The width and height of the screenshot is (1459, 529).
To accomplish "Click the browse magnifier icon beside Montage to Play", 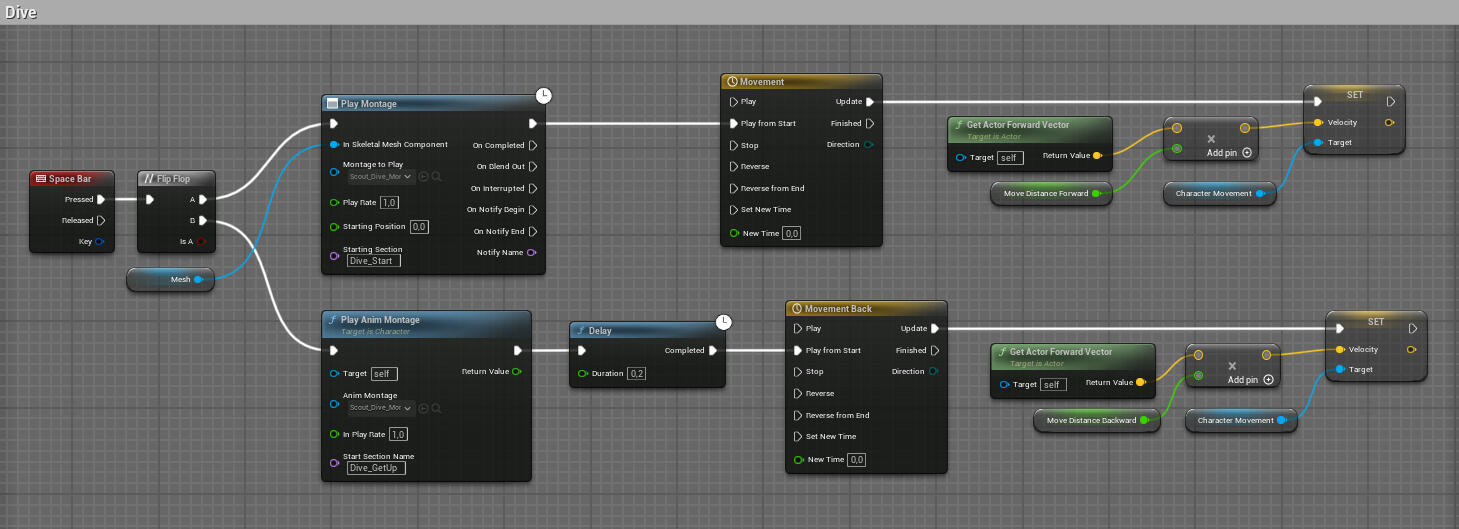I will point(436,177).
